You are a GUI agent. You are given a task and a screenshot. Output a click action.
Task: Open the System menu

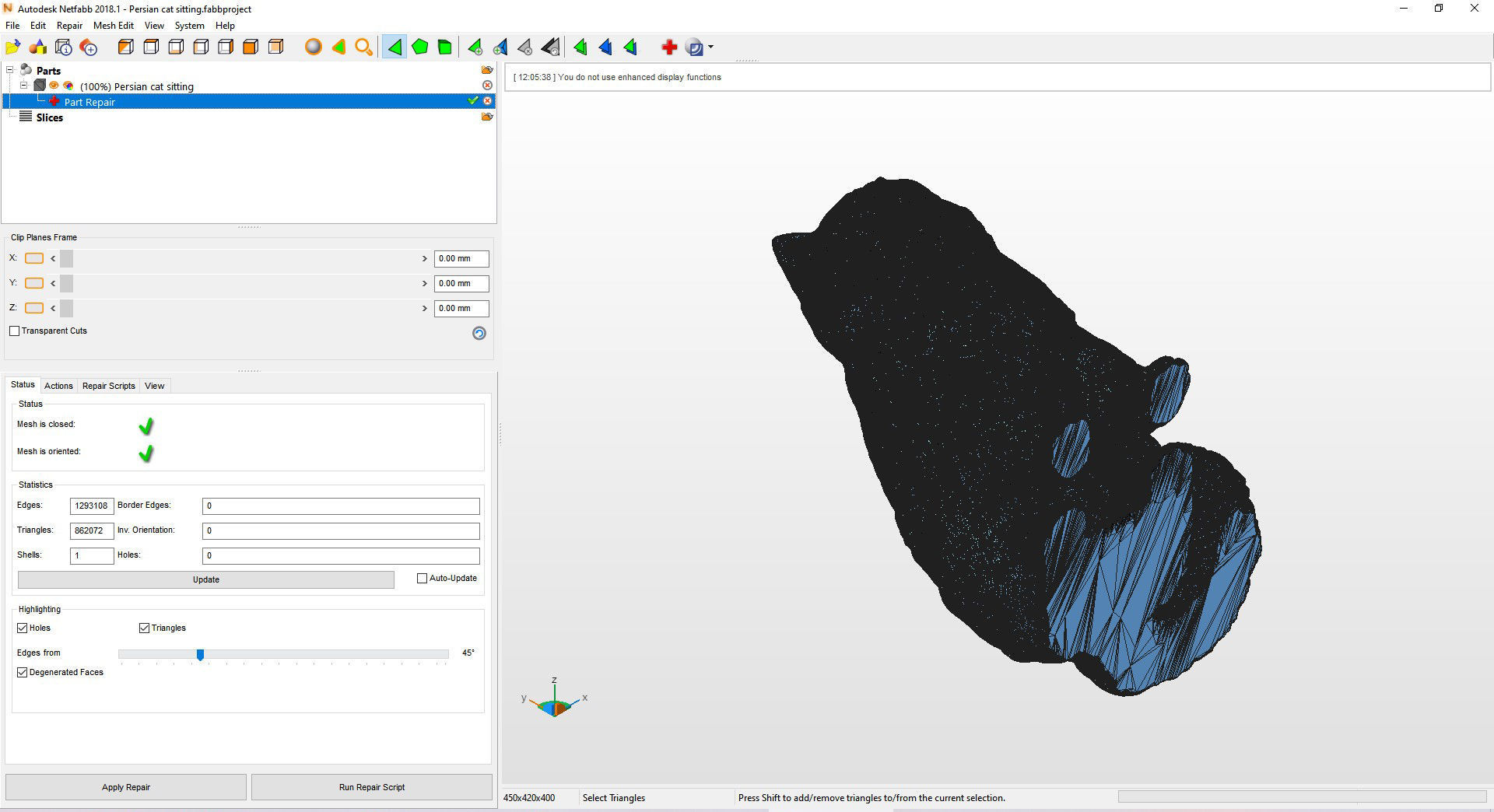189,26
